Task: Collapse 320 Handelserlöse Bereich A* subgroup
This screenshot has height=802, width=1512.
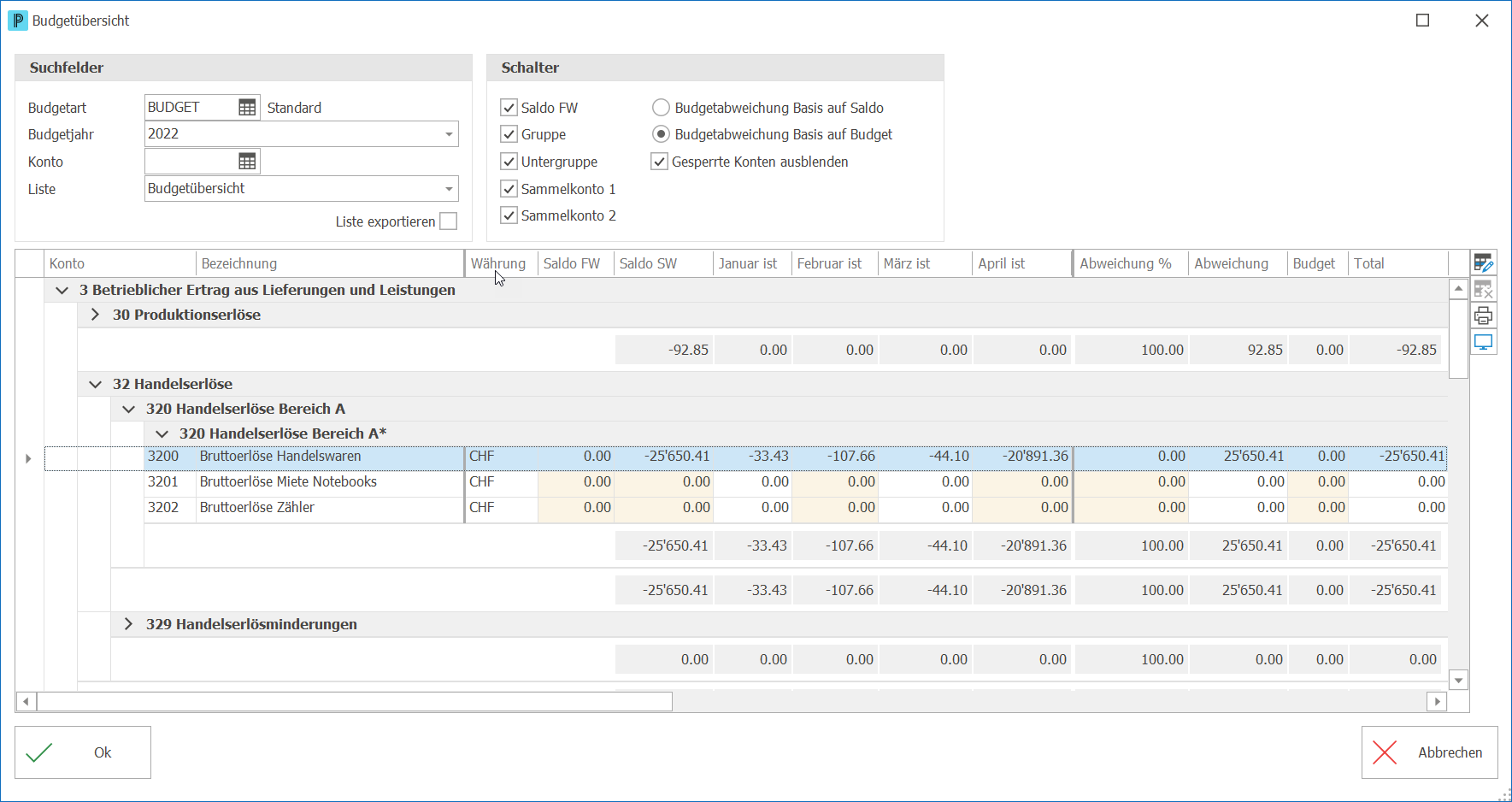Action: [162, 434]
